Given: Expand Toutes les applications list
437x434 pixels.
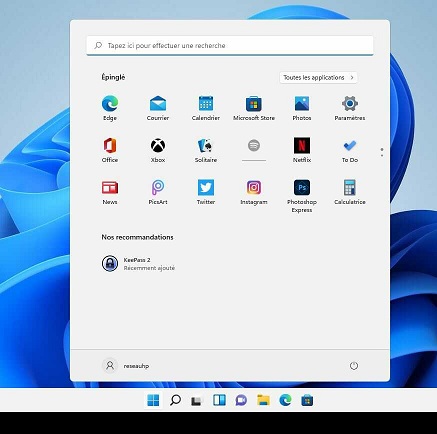Looking at the screenshot, I should (318, 77).
